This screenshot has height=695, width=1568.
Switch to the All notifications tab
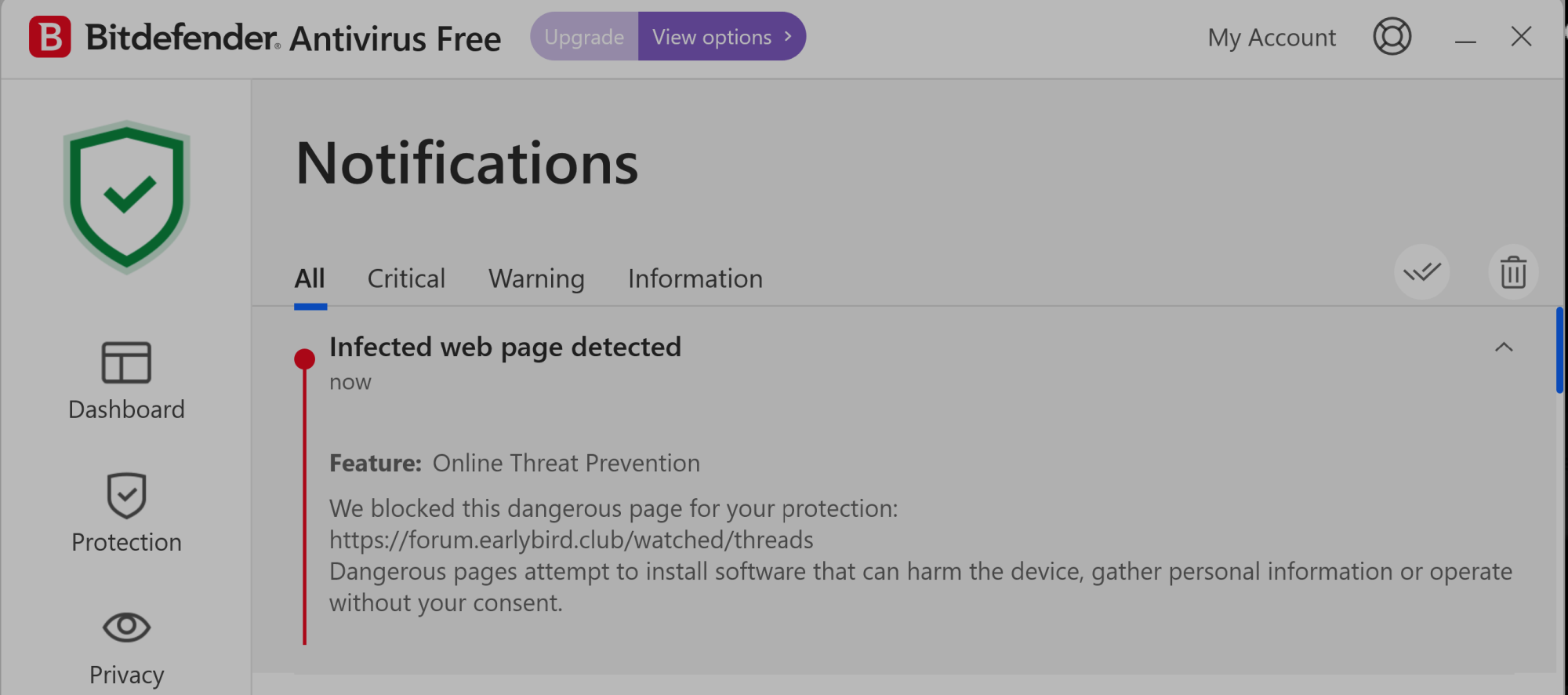coord(310,278)
